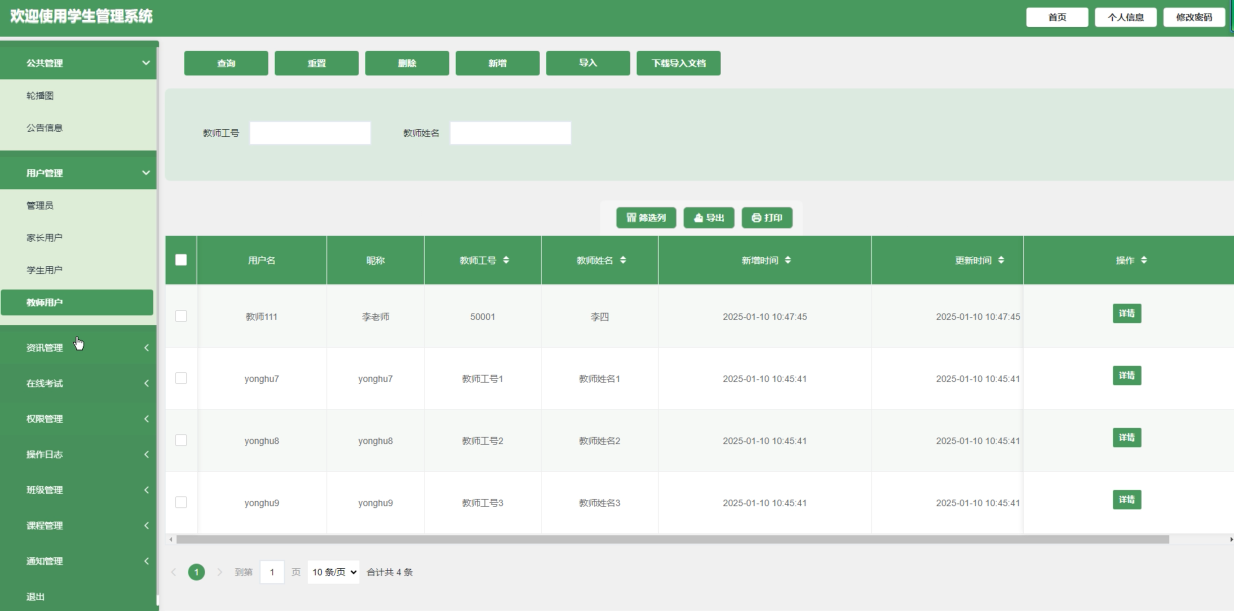Click the 用户名 column header
1234x611 pixels.
[x=262, y=260]
